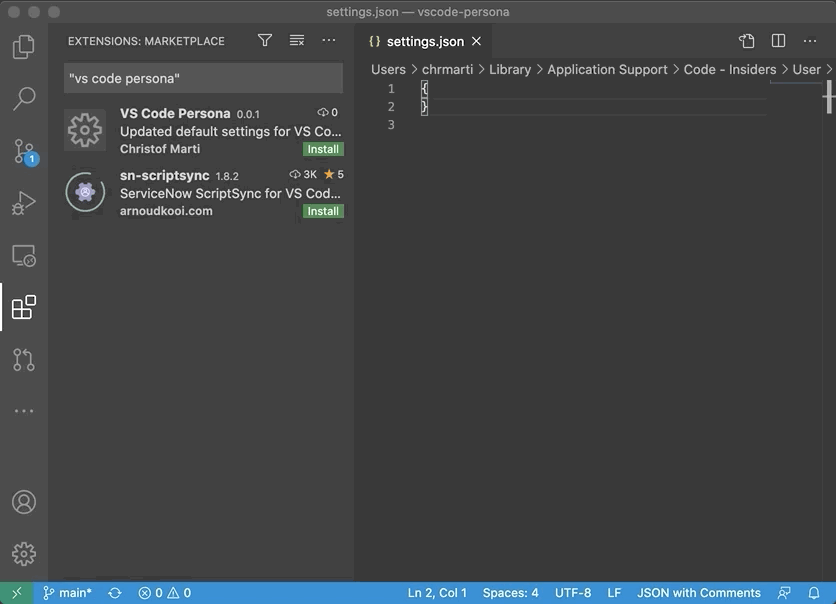Open Source Control view with 1 badge
This screenshot has width=836, height=604.
tap(23, 151)
